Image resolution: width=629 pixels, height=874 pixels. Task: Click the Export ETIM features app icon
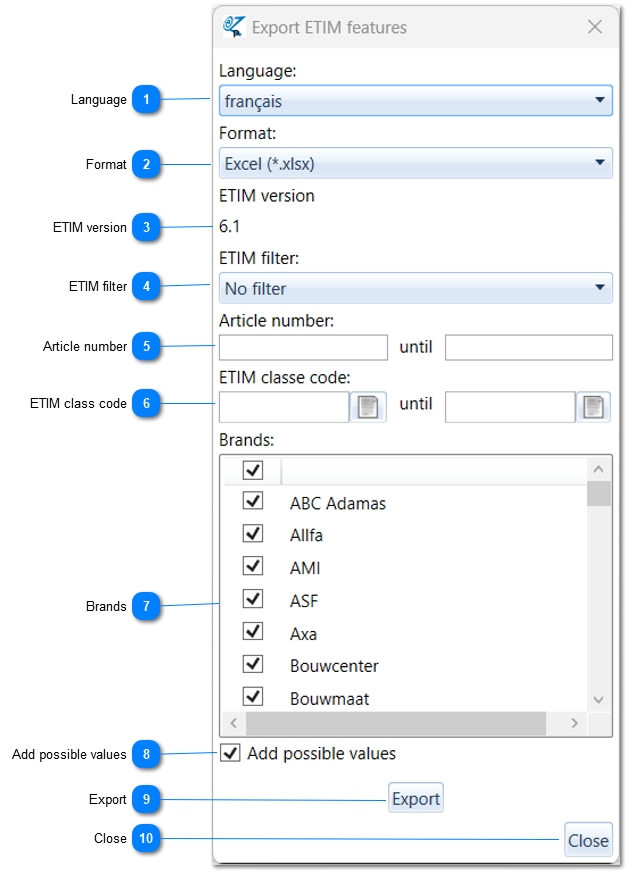coord(234,27)
